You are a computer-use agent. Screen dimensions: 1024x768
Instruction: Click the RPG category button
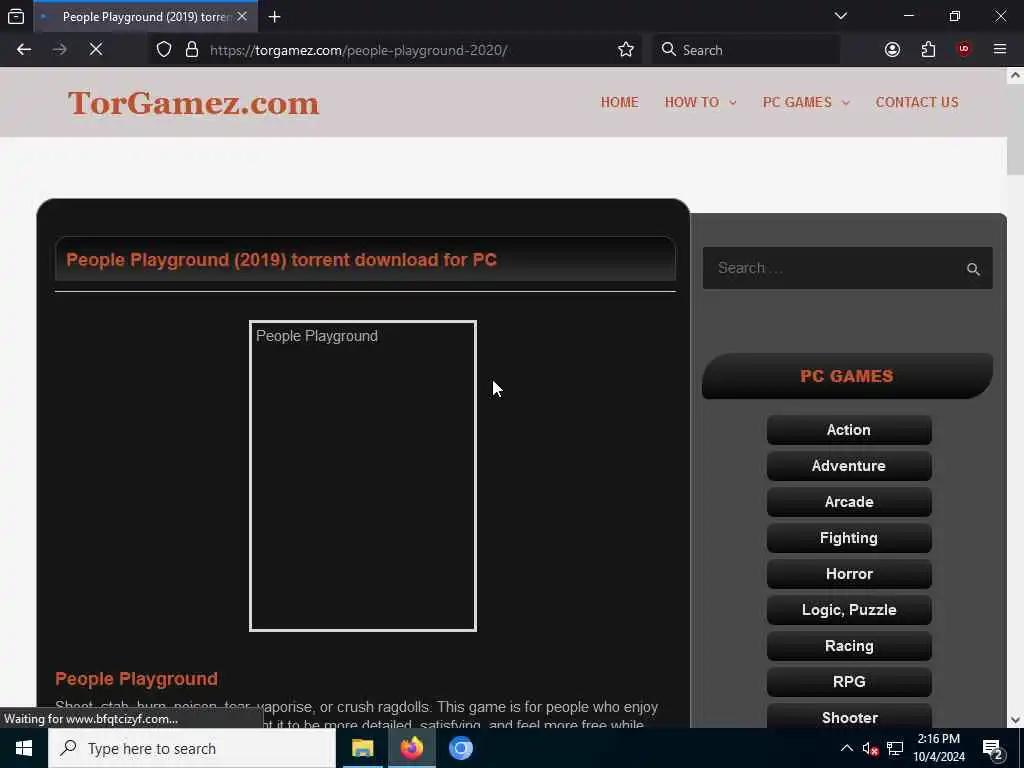[849, 681]
